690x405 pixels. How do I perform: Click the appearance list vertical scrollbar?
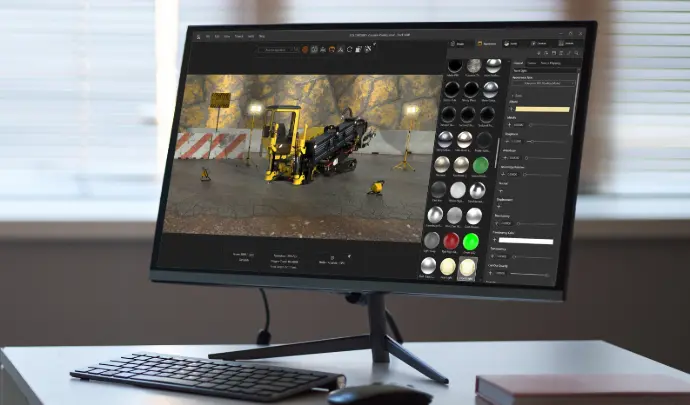(x=498, y=152)
